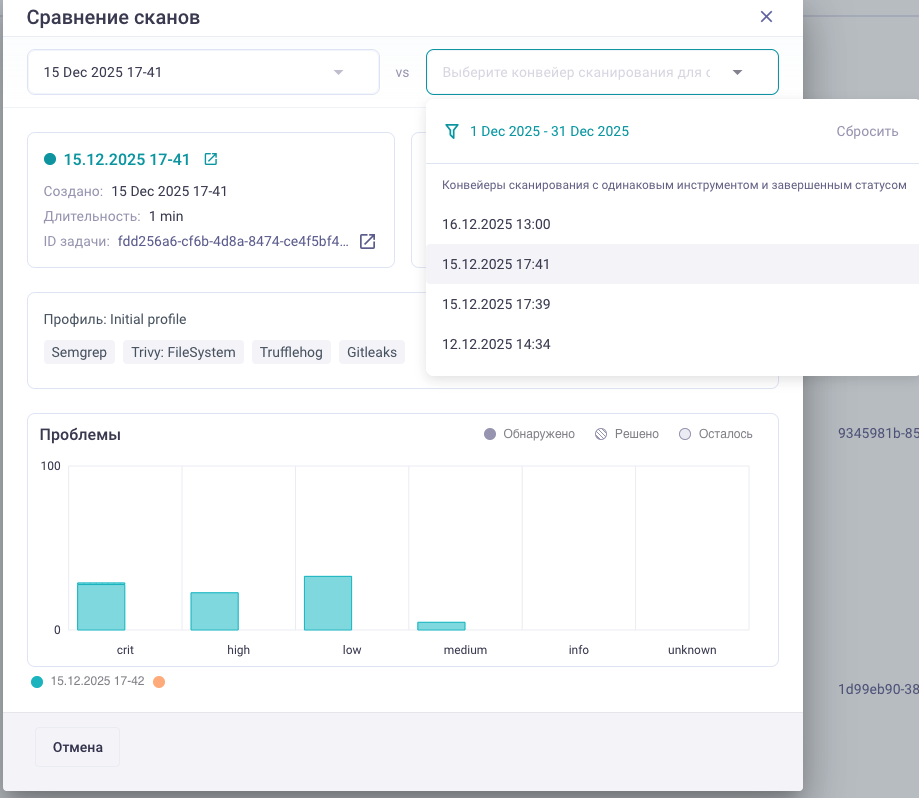
Task: Toggle the Осталось legend series
Action: coord(716,434)
